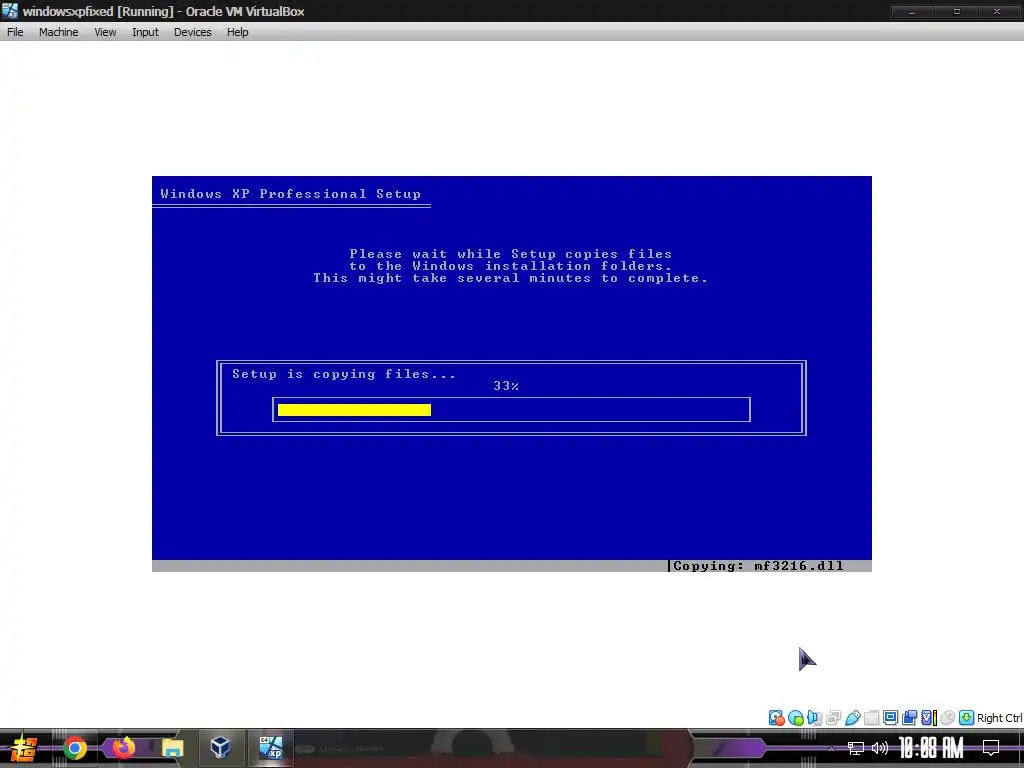Select the running XP VM taskbar icon
The width and height of the screenshot is (1024, 768).
(x=270, y=748)
